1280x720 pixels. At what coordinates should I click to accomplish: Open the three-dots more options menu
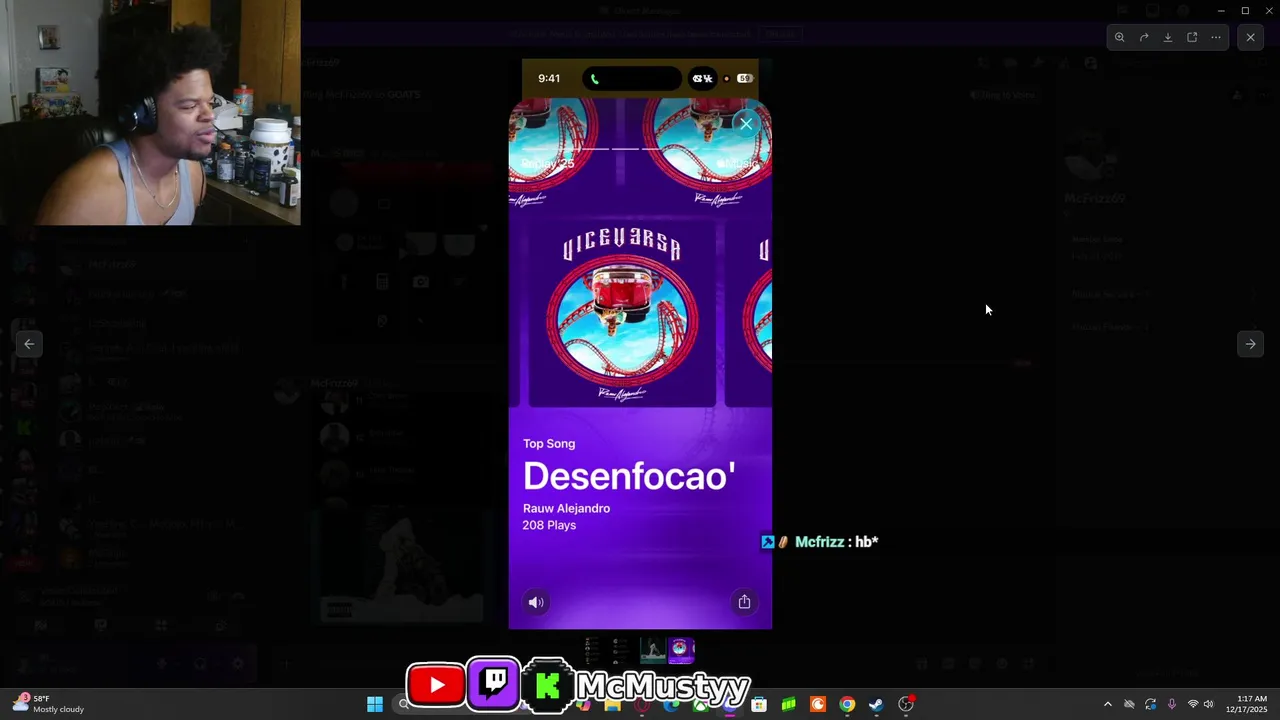(1216, 37)
